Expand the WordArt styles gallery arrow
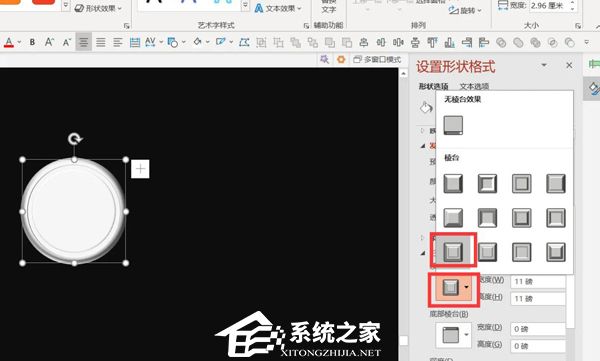Screen dimensions: 600x361 point(245,5)
